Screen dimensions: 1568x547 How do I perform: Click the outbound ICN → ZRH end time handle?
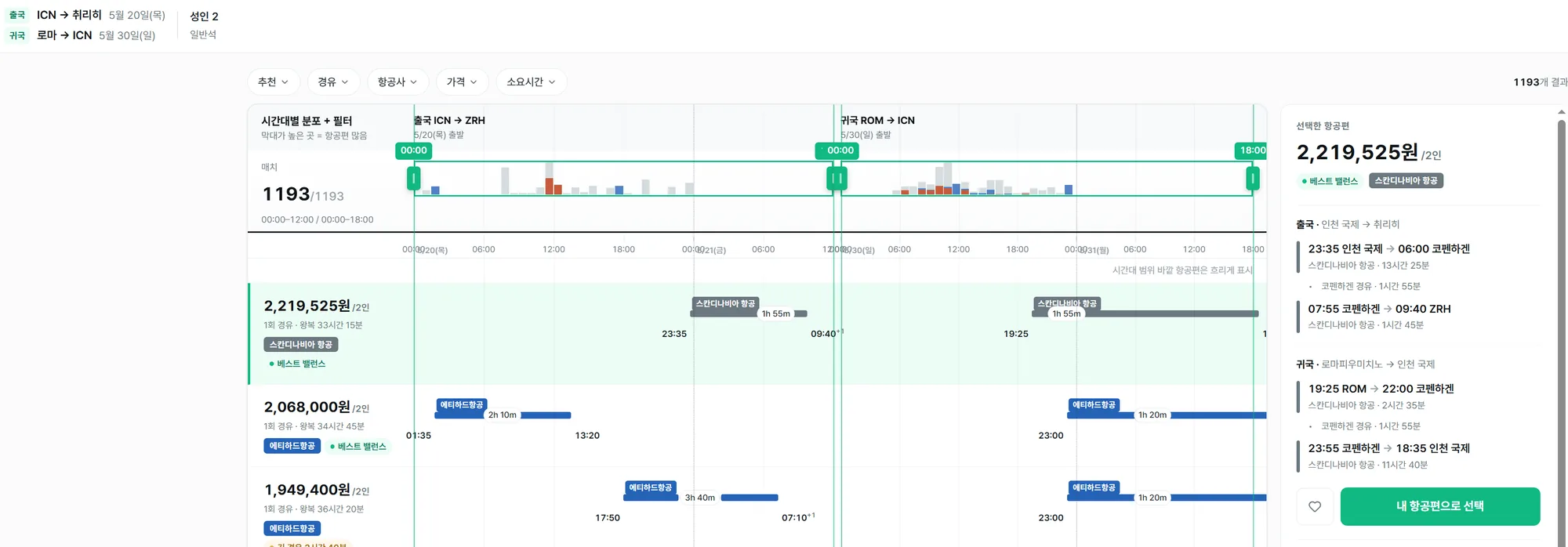(833, 179)
